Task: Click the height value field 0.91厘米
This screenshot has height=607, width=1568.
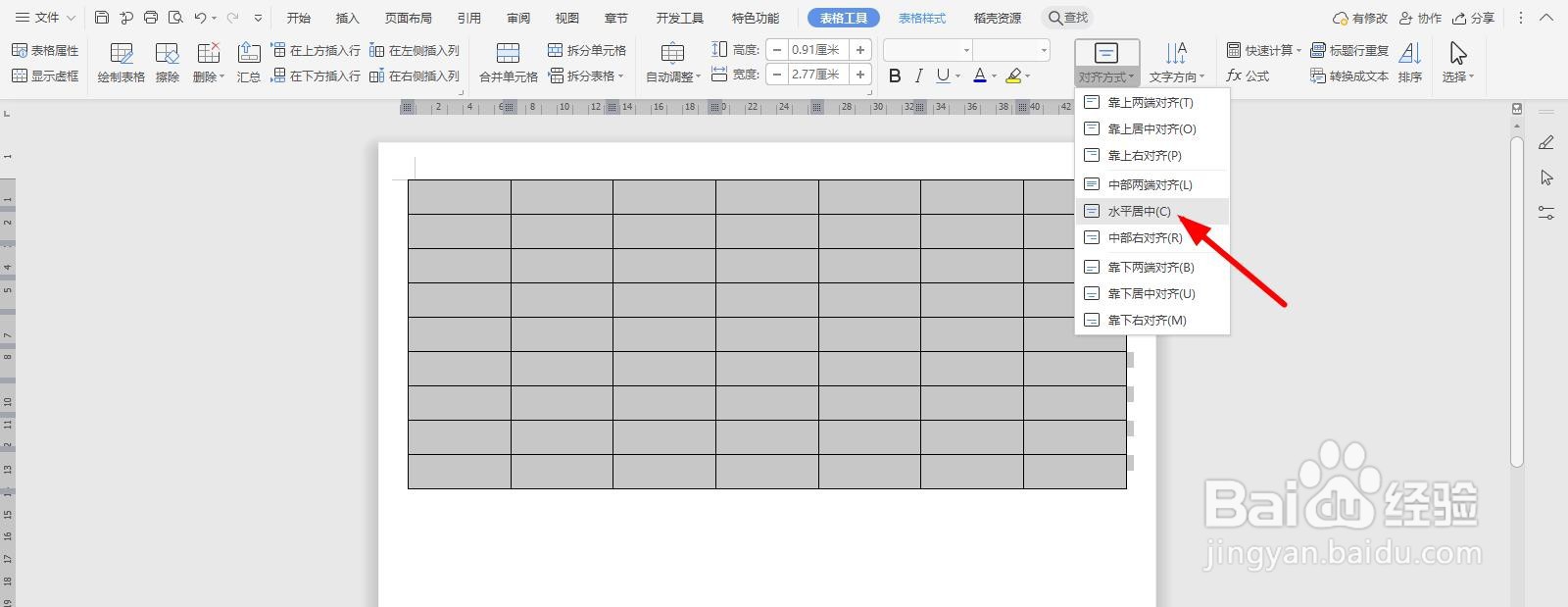Action: [818, 50]
